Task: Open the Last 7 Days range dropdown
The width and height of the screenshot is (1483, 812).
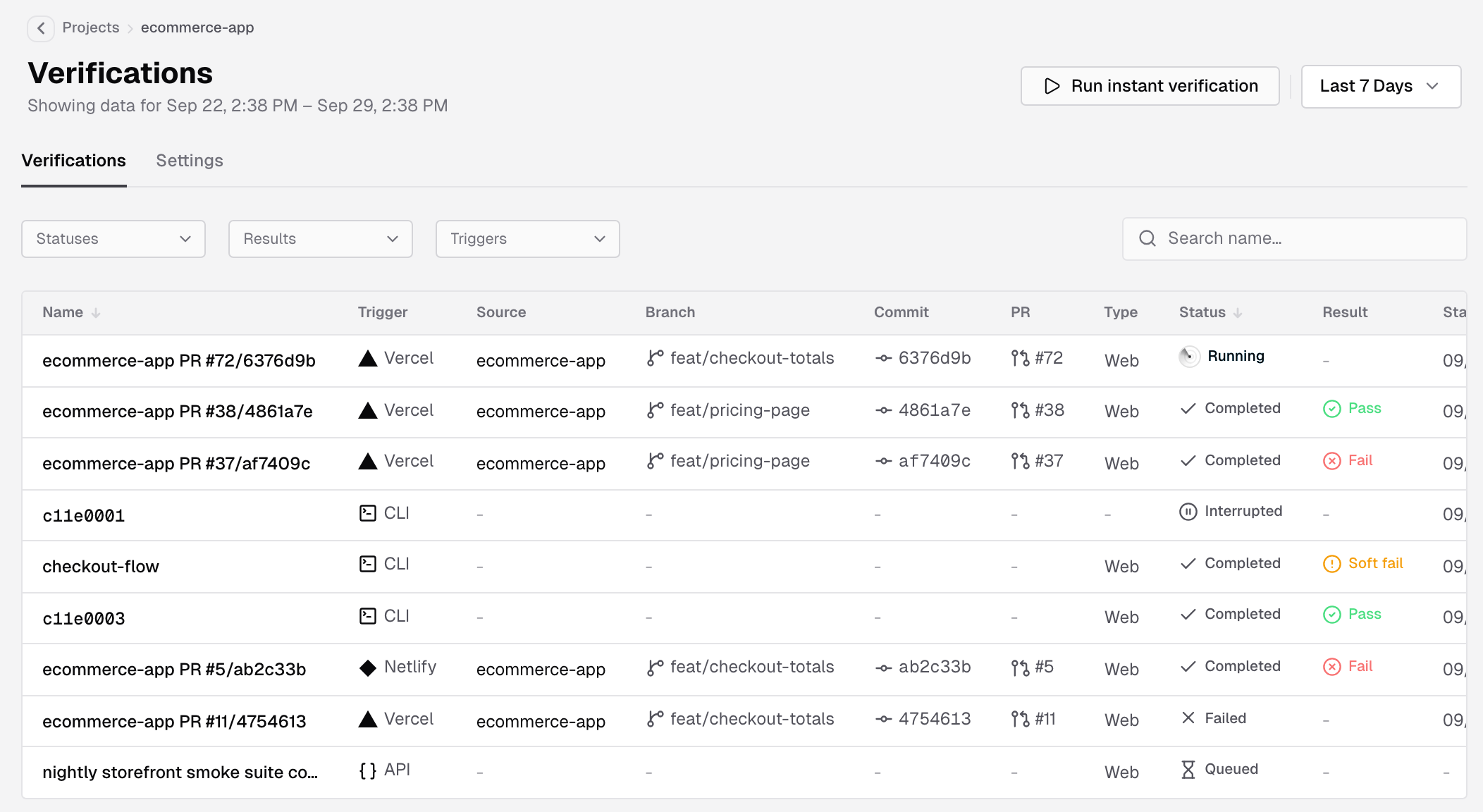Action: click(x=1380, y=86)
